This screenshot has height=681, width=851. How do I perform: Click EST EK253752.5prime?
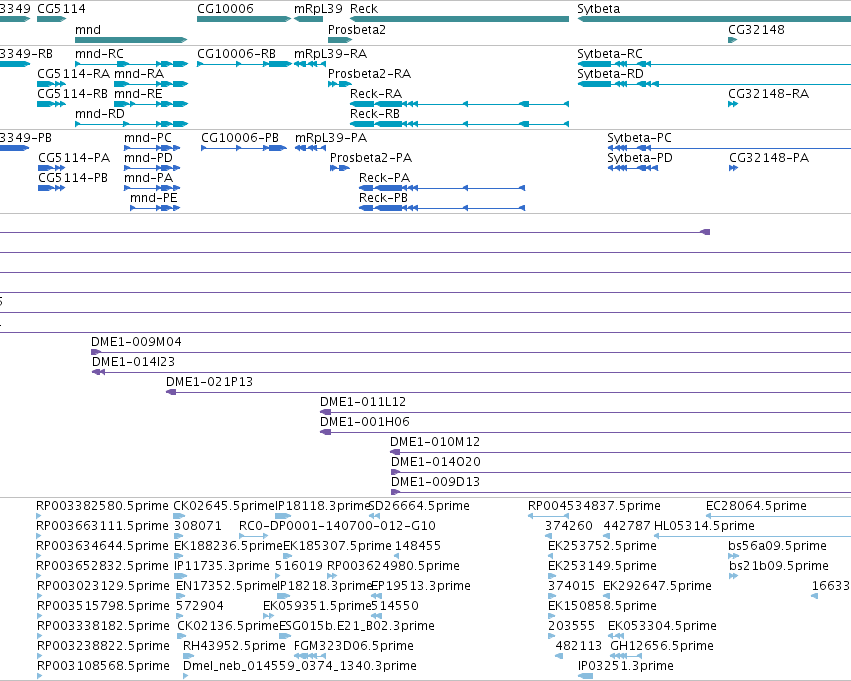pos(602,546)
